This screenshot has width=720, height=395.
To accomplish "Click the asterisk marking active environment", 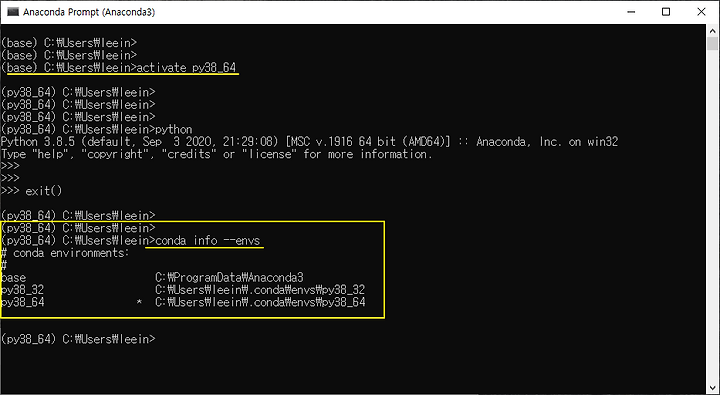I will click(139, 303).
